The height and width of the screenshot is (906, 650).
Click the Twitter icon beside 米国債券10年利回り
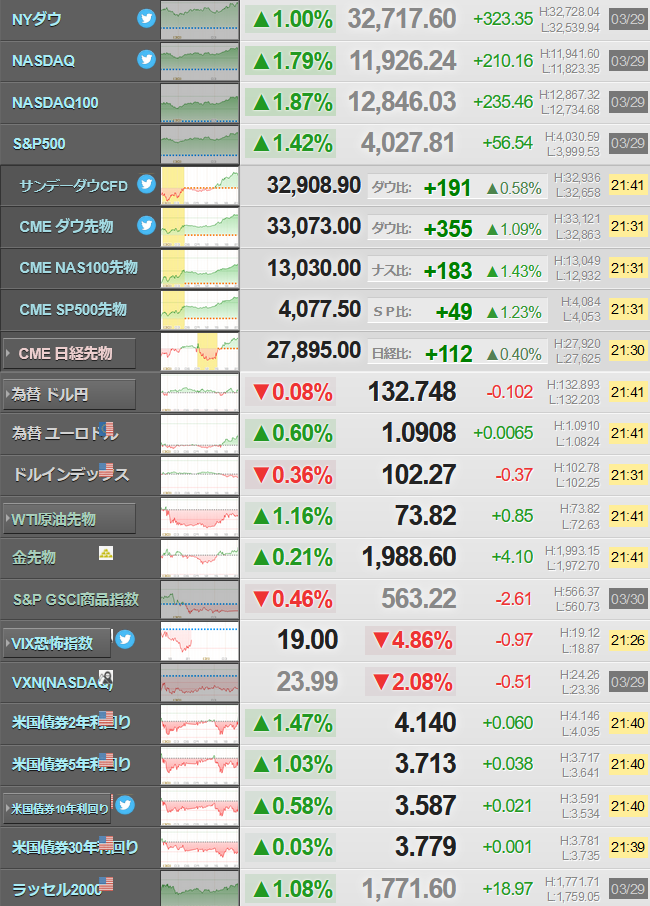pos(125,805)
